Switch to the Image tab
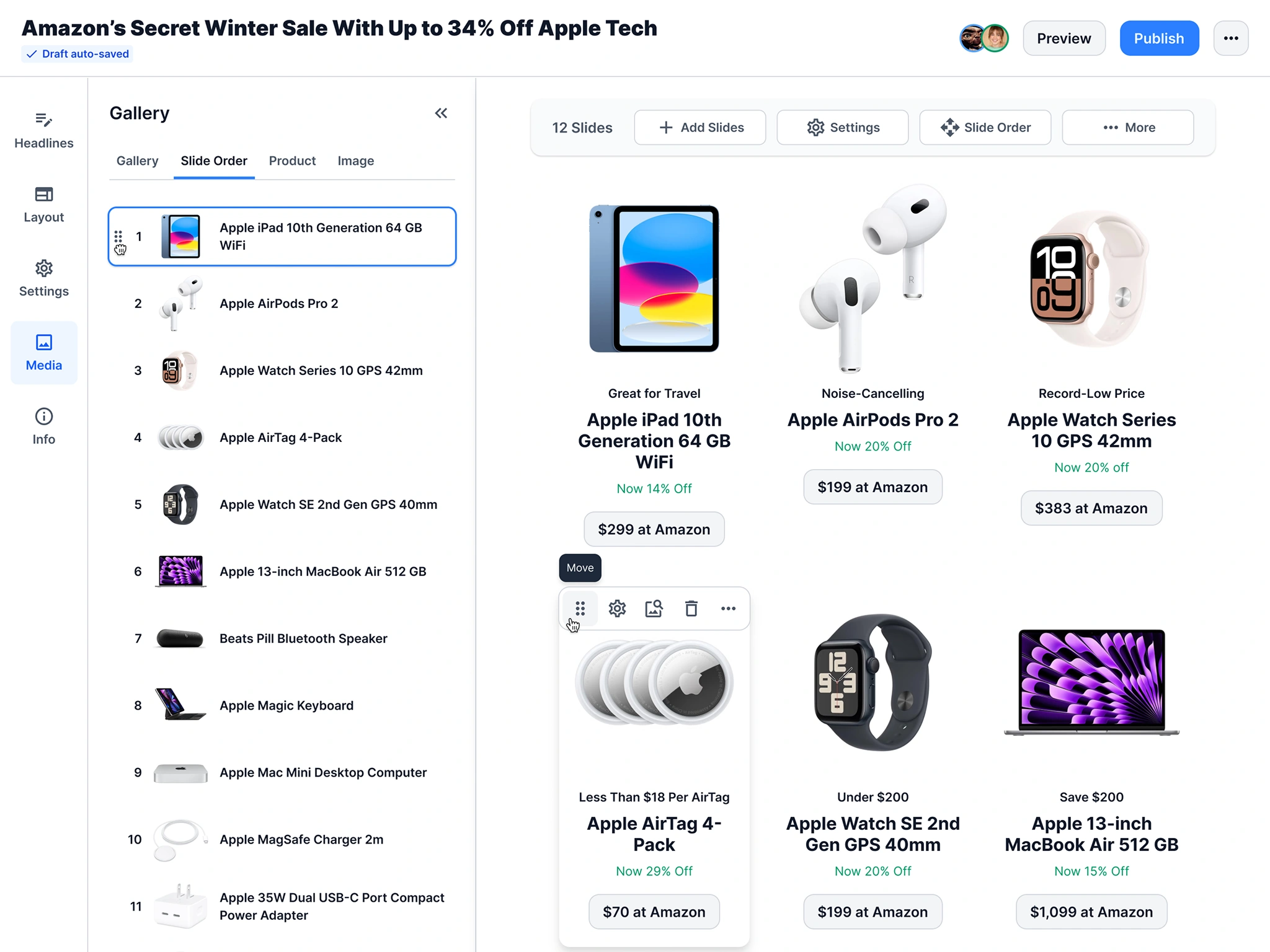Screen dimensions: 1270x952 pos(356,161)
